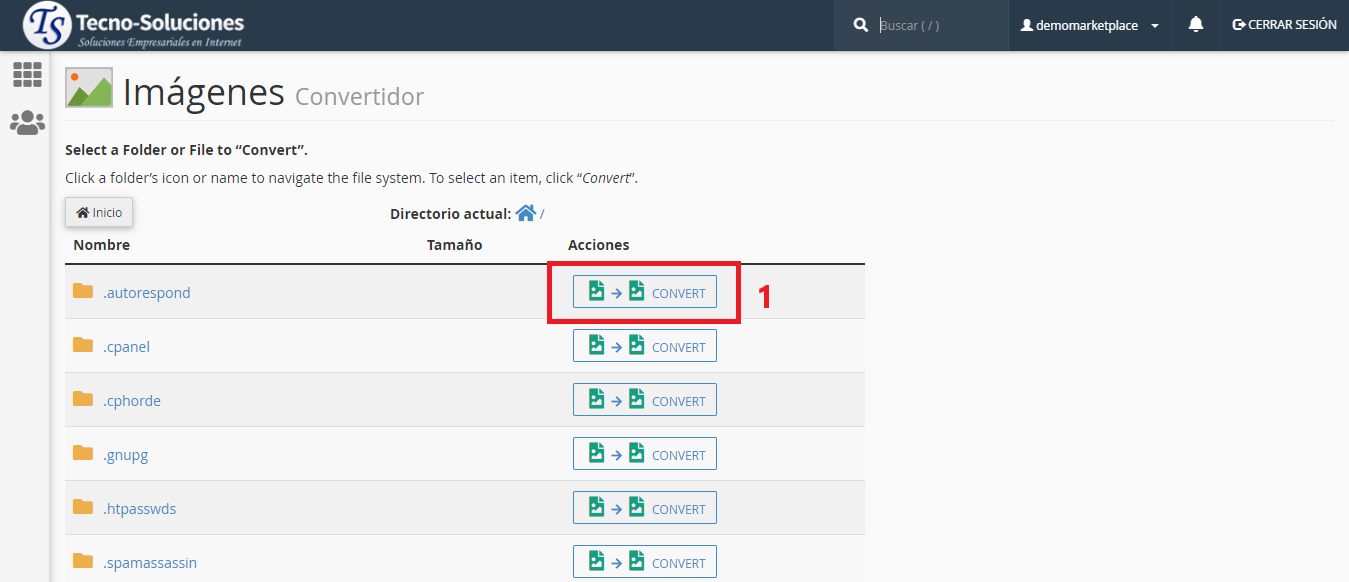Convert the .autorespond folder
Viewport: 1349px width, 582px height.
(644, 293)
